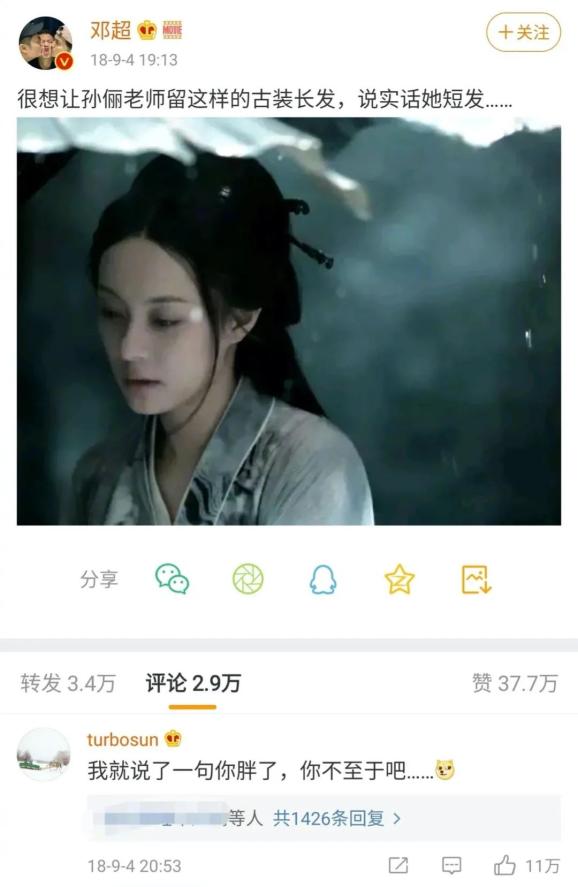
Task: Save post image with download icon
Action: coord(476,579)
